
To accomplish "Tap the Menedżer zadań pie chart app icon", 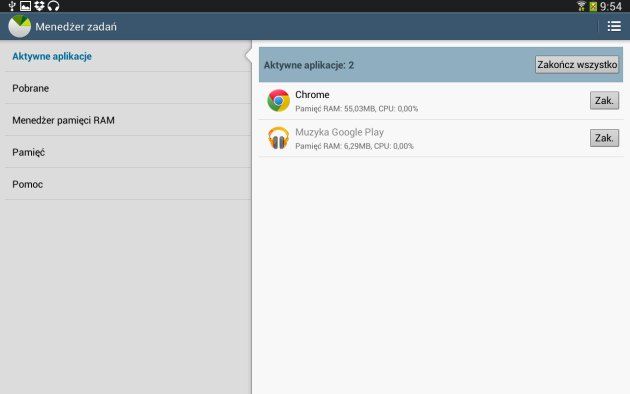I will pos(19,27).
